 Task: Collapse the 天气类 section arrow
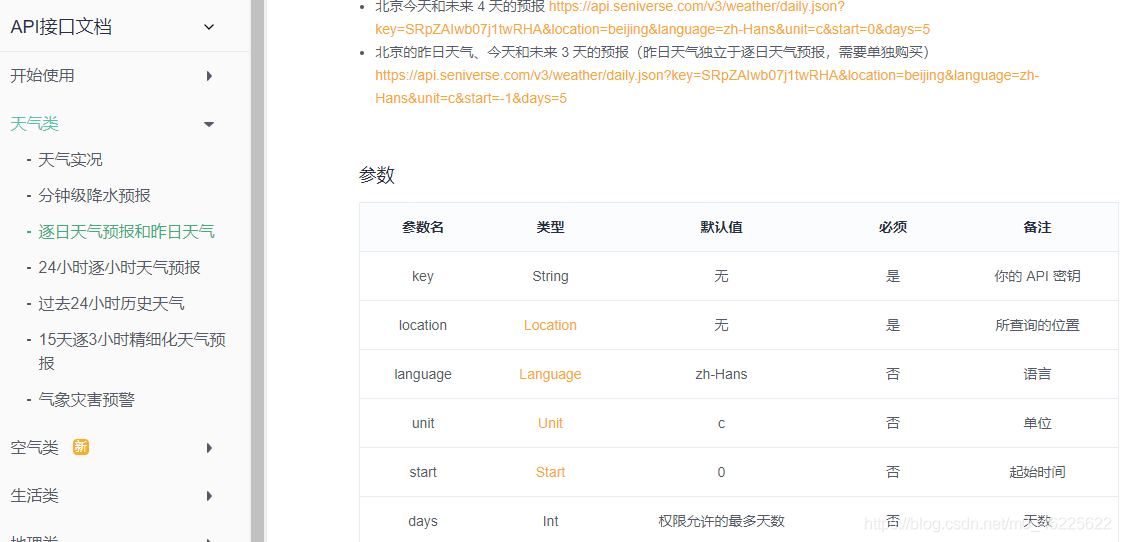pos(209,124)
